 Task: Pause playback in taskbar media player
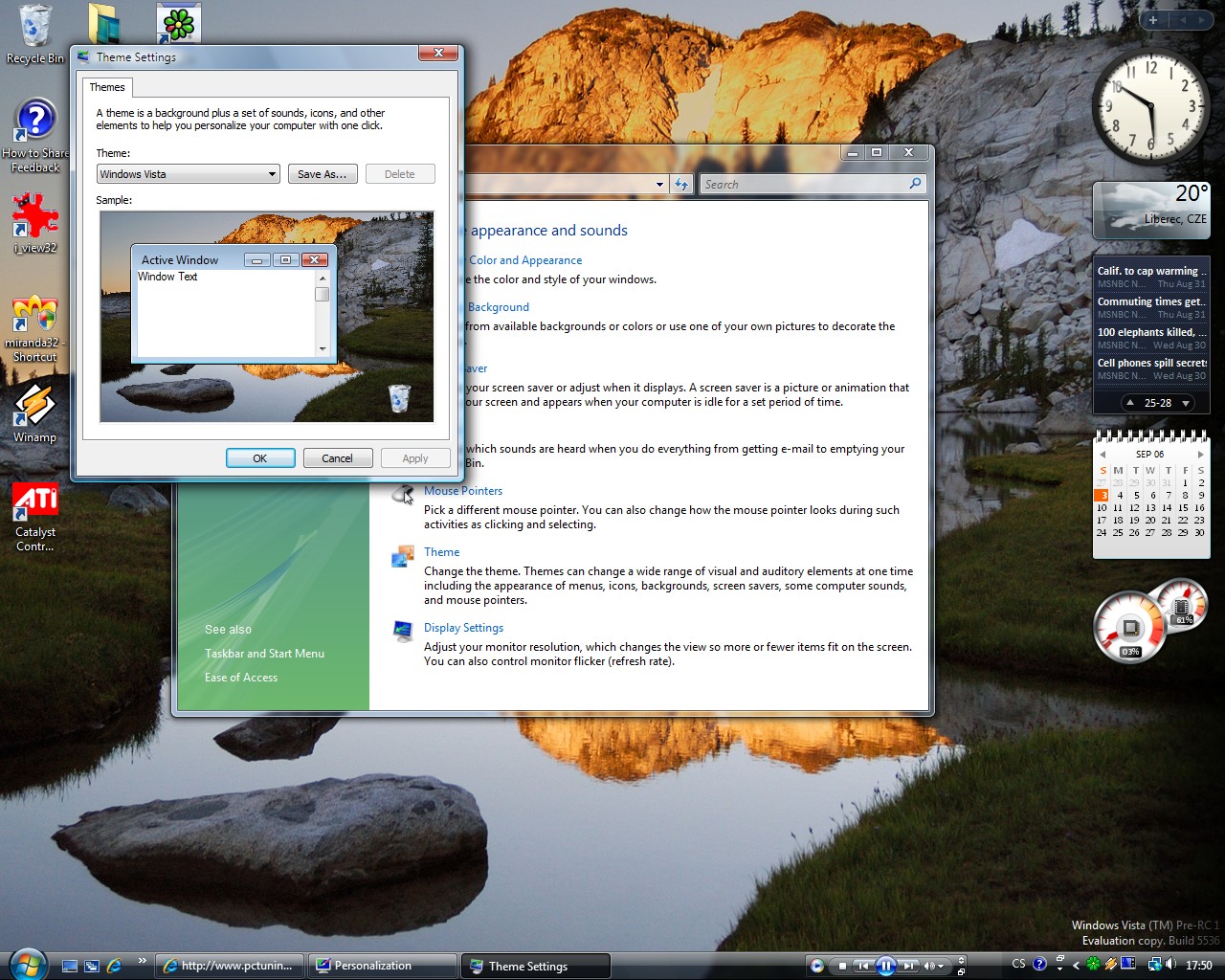click(886, 966)
